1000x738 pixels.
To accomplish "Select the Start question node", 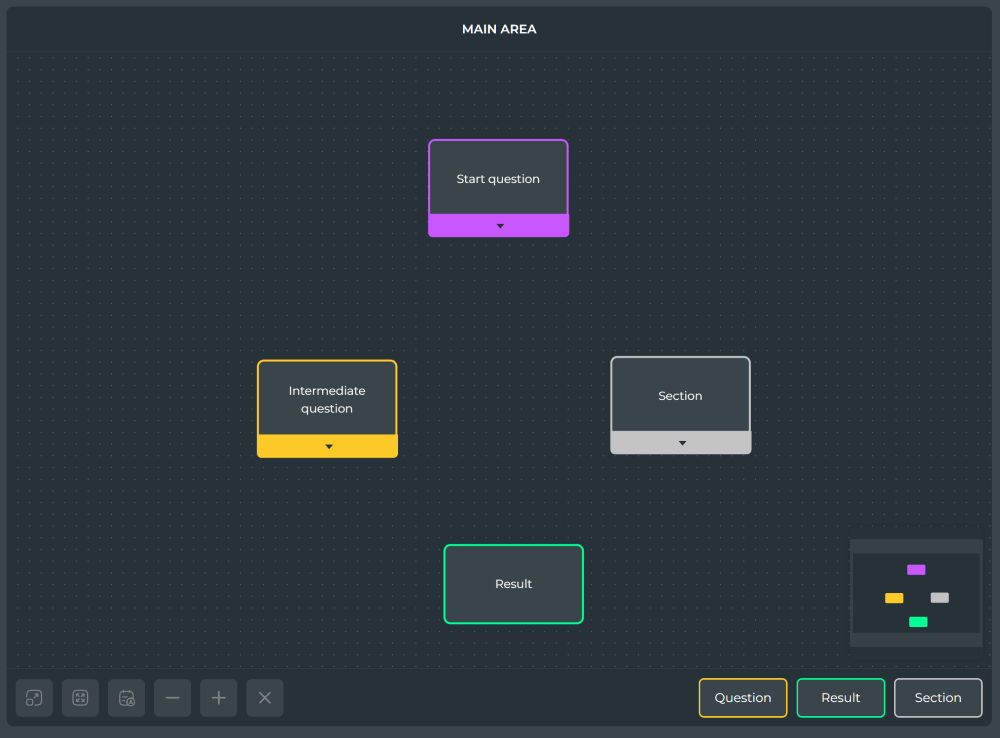I will point(498,179).
